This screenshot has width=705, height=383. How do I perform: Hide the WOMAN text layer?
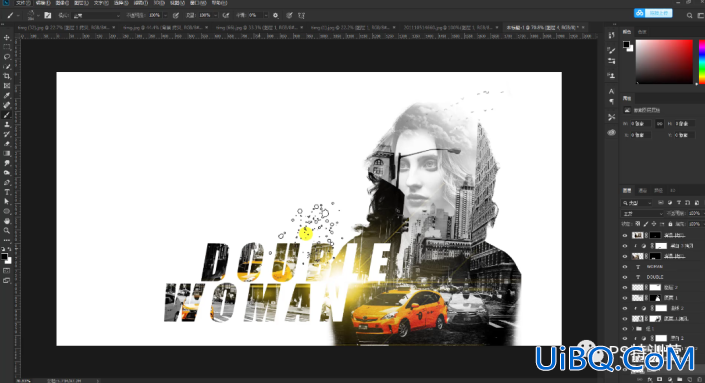click(625, 267)
